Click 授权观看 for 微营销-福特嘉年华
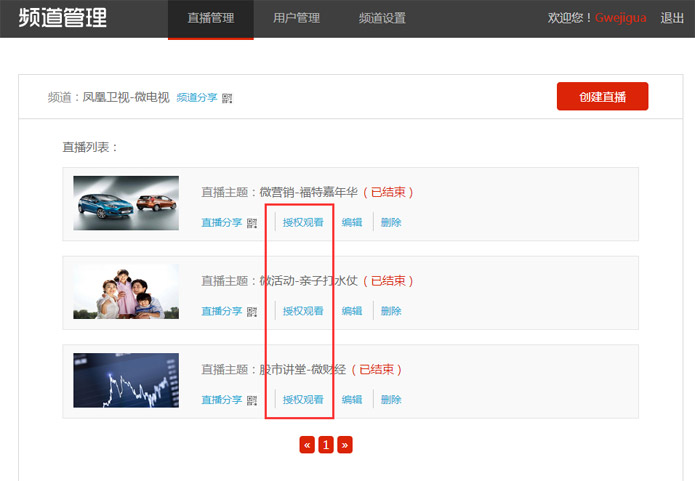Screen dimensions: 695x481 coord(303,223)
